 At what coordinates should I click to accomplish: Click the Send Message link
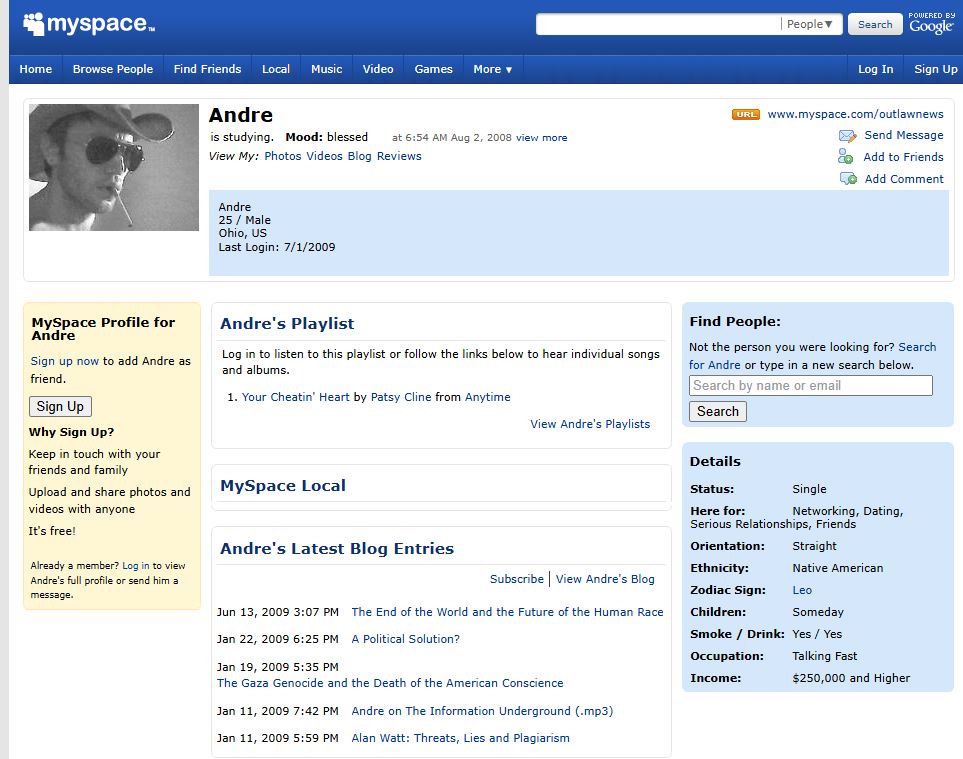904,135
